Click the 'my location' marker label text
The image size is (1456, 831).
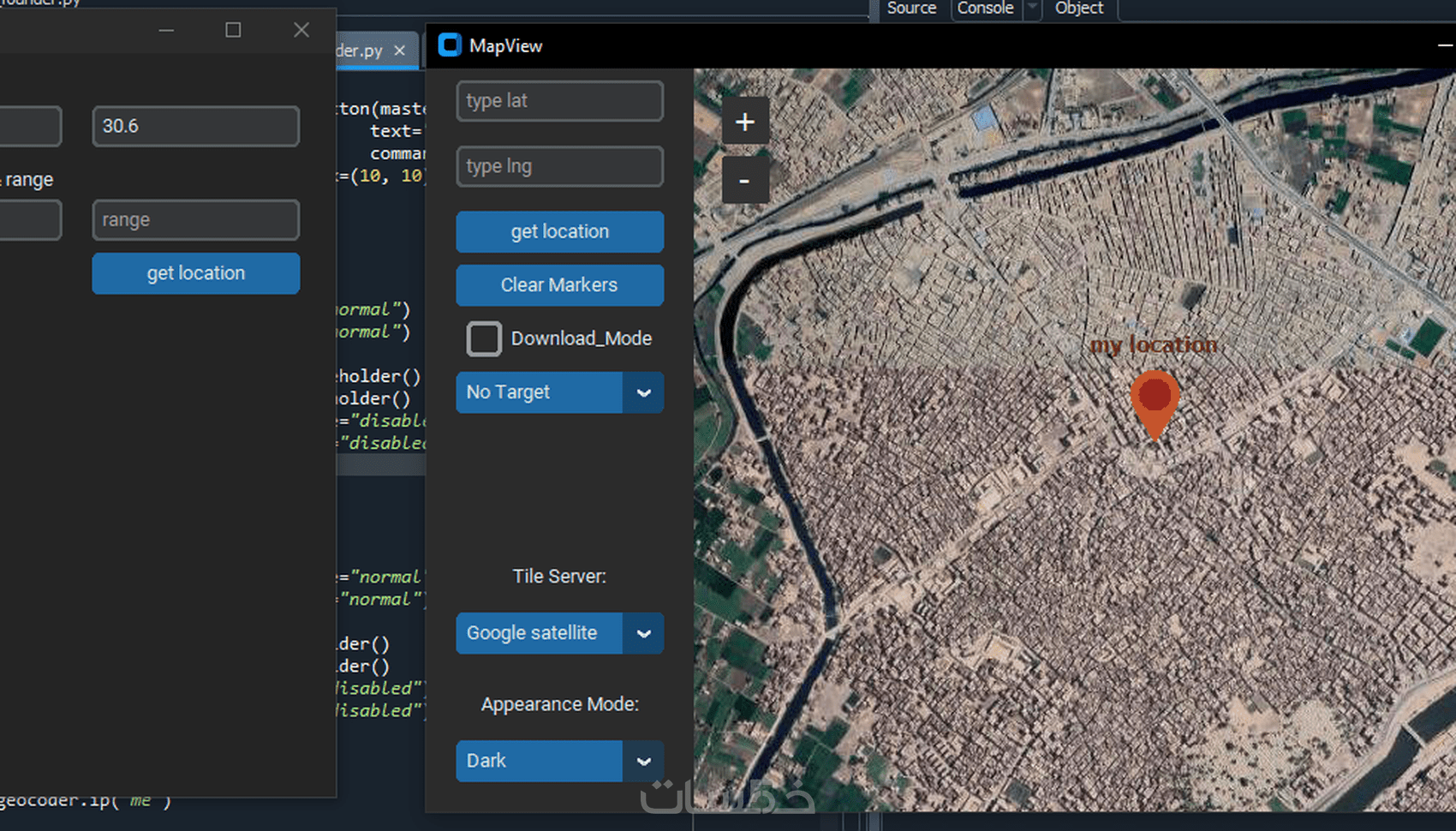(1154, 344)
